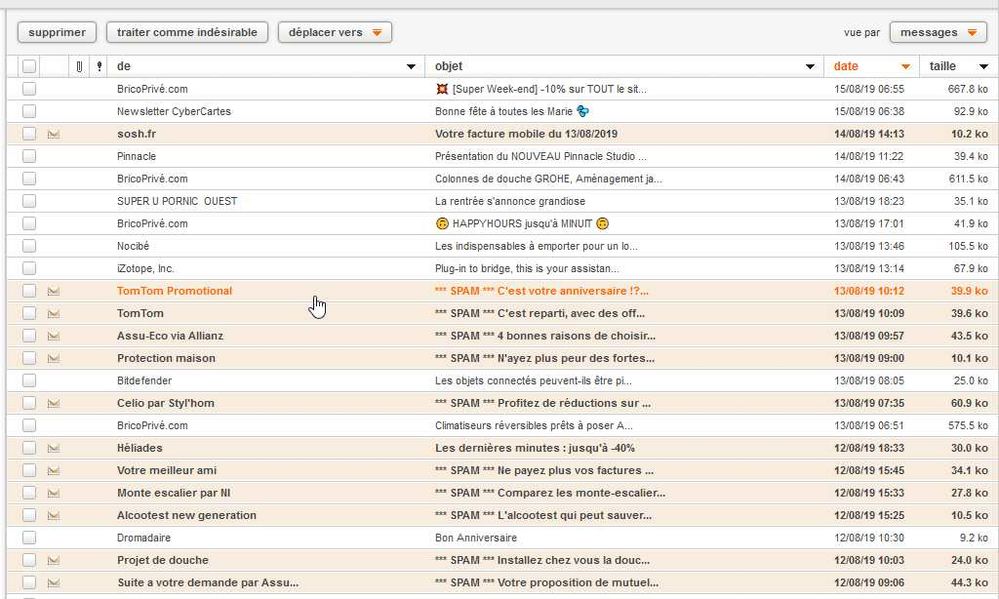Image resolution: width=999 pixels, height=599 pixels.
Task: Click unread envelope icon beside sosh.fr
Action: 54,134
